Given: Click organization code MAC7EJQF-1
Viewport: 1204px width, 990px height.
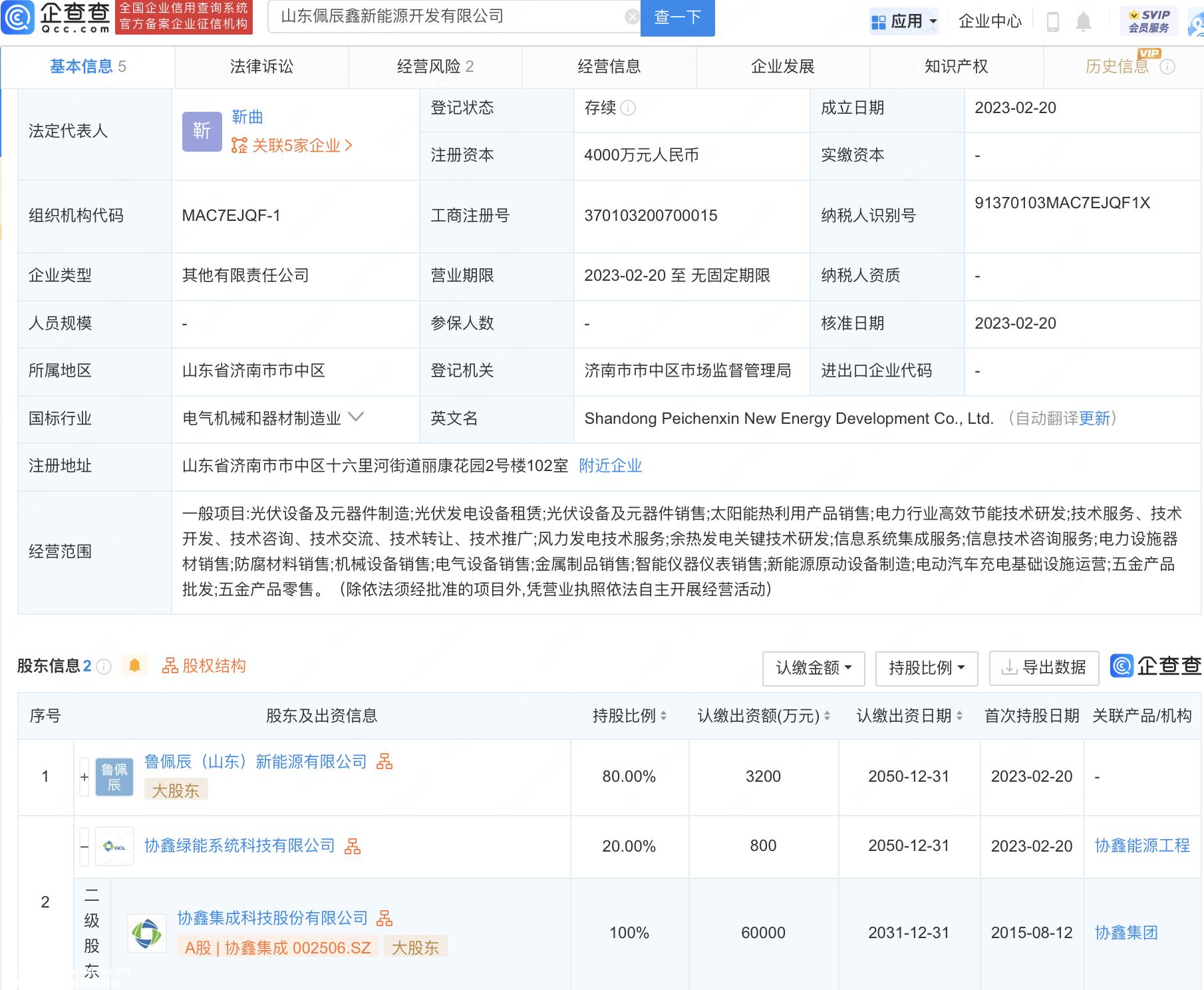Looking at the screenshot, I should click(x=231, y=216).
